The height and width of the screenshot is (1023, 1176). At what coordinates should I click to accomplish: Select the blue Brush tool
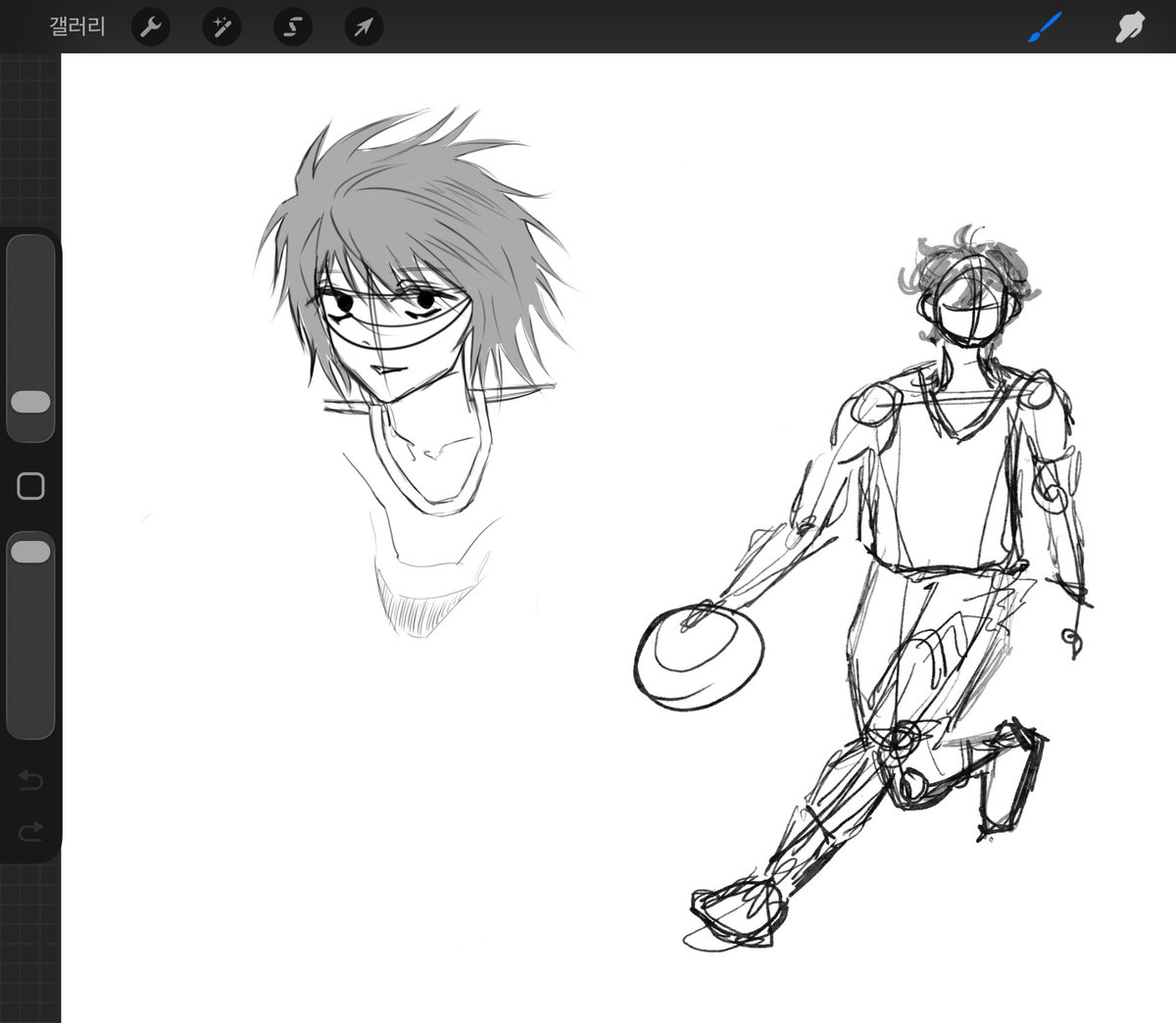click(1045, 26)
